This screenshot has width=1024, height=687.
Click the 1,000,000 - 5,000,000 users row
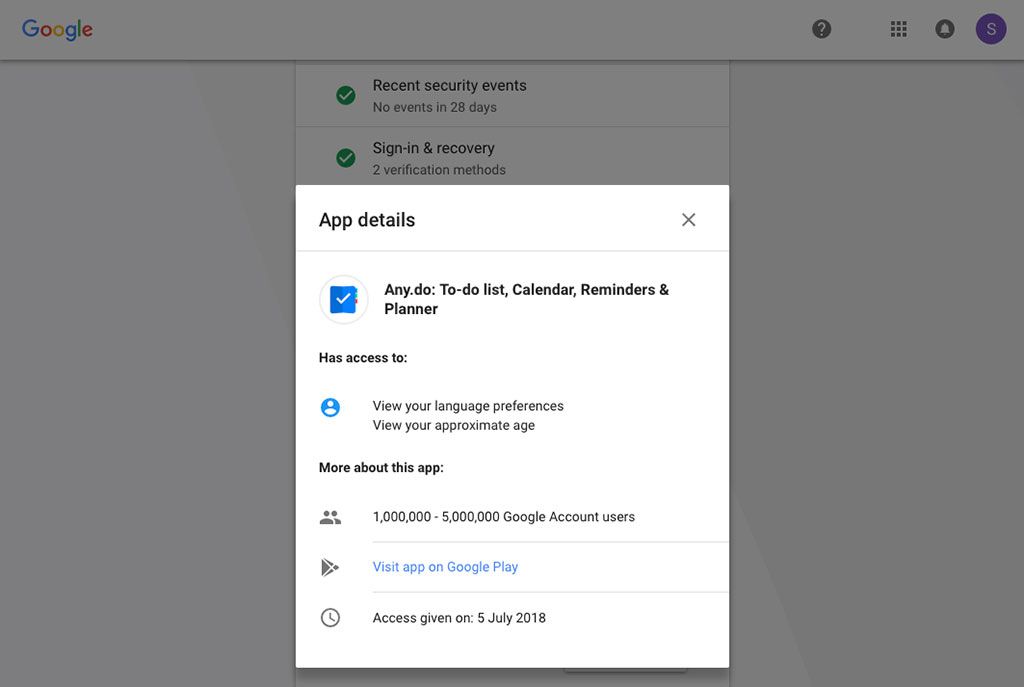coord(503,517)
